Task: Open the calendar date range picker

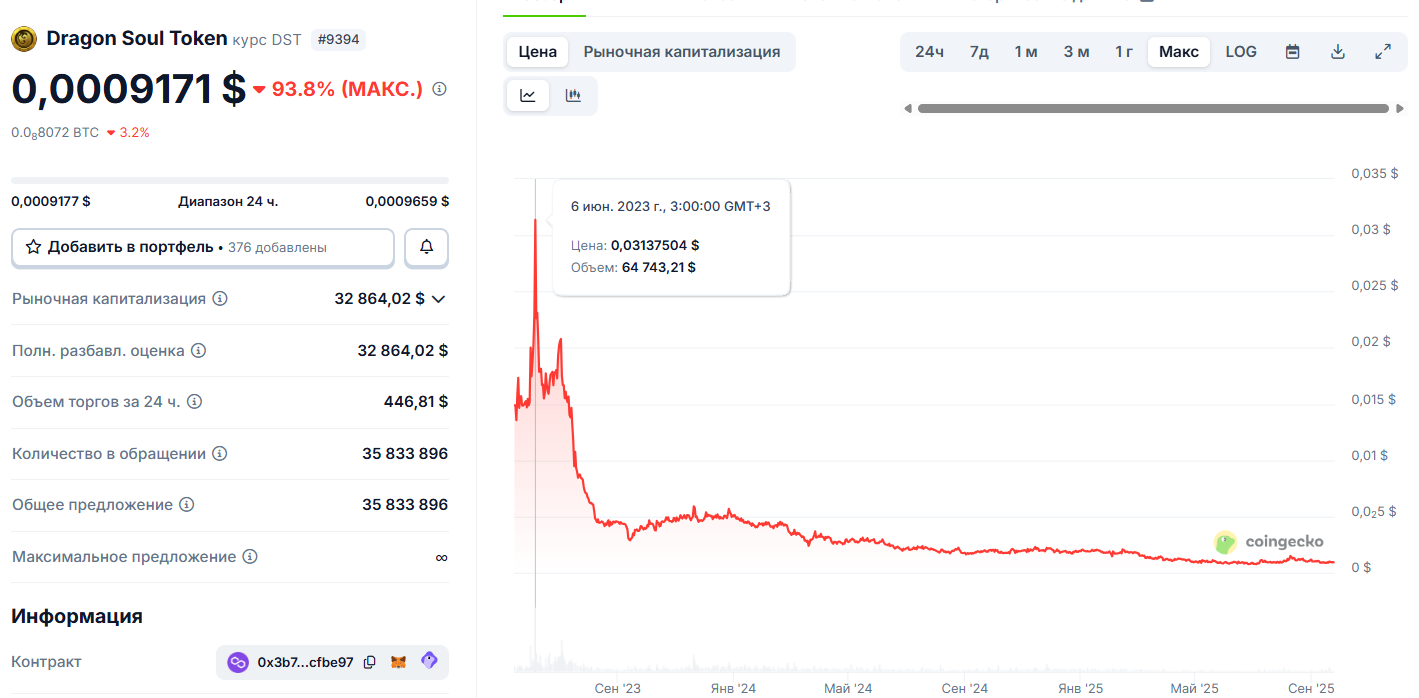Action: pos(1292,52)
